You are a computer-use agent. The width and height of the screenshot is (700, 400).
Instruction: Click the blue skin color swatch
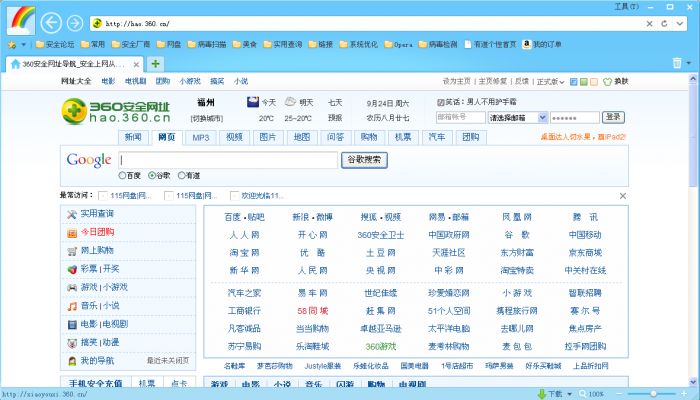574,82
